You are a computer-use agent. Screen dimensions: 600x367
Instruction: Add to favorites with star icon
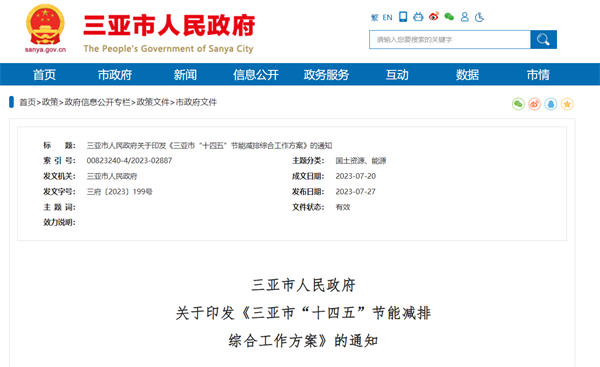[x=567, y=104]
